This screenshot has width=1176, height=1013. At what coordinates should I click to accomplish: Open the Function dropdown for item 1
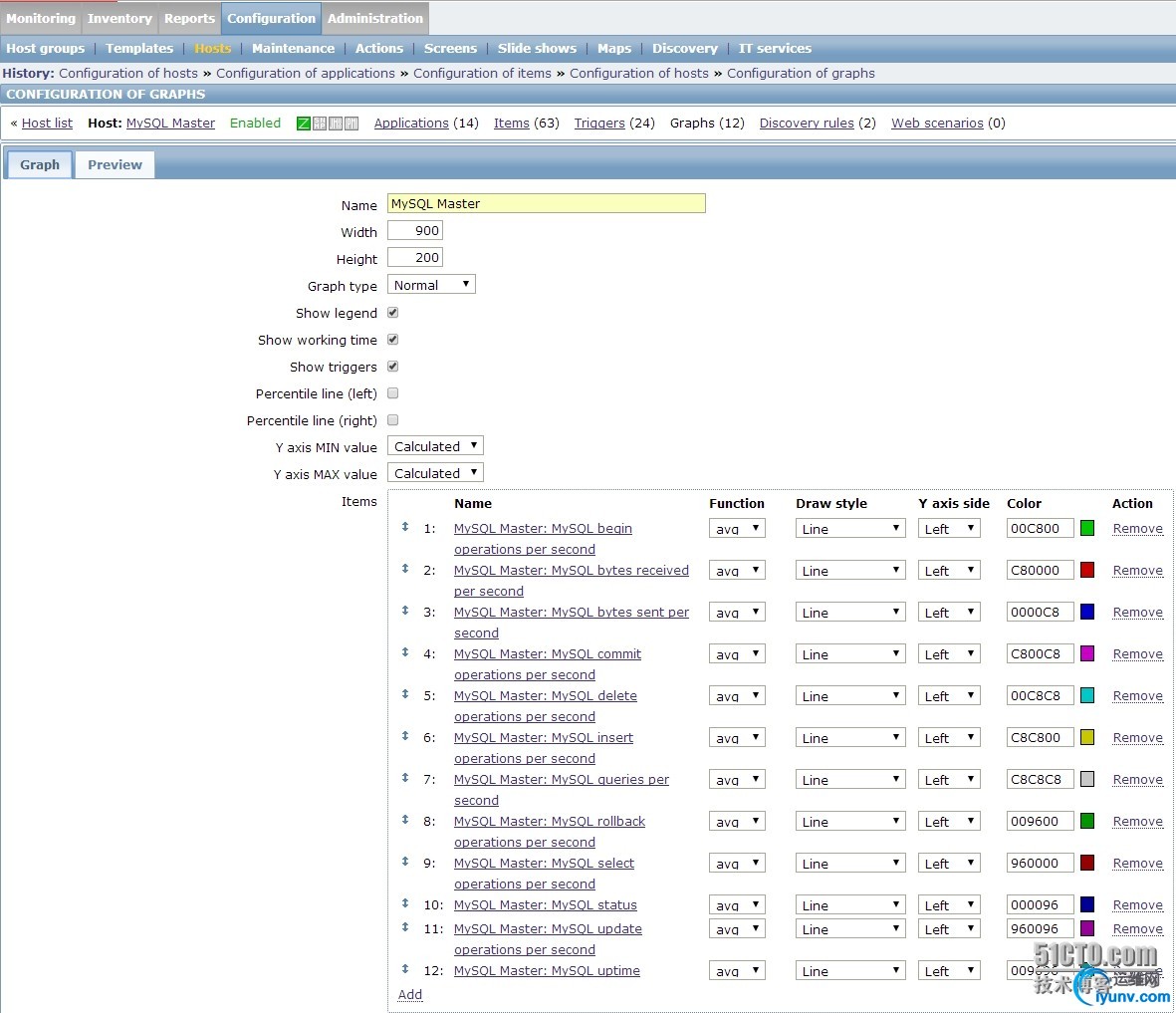[737, 529]
